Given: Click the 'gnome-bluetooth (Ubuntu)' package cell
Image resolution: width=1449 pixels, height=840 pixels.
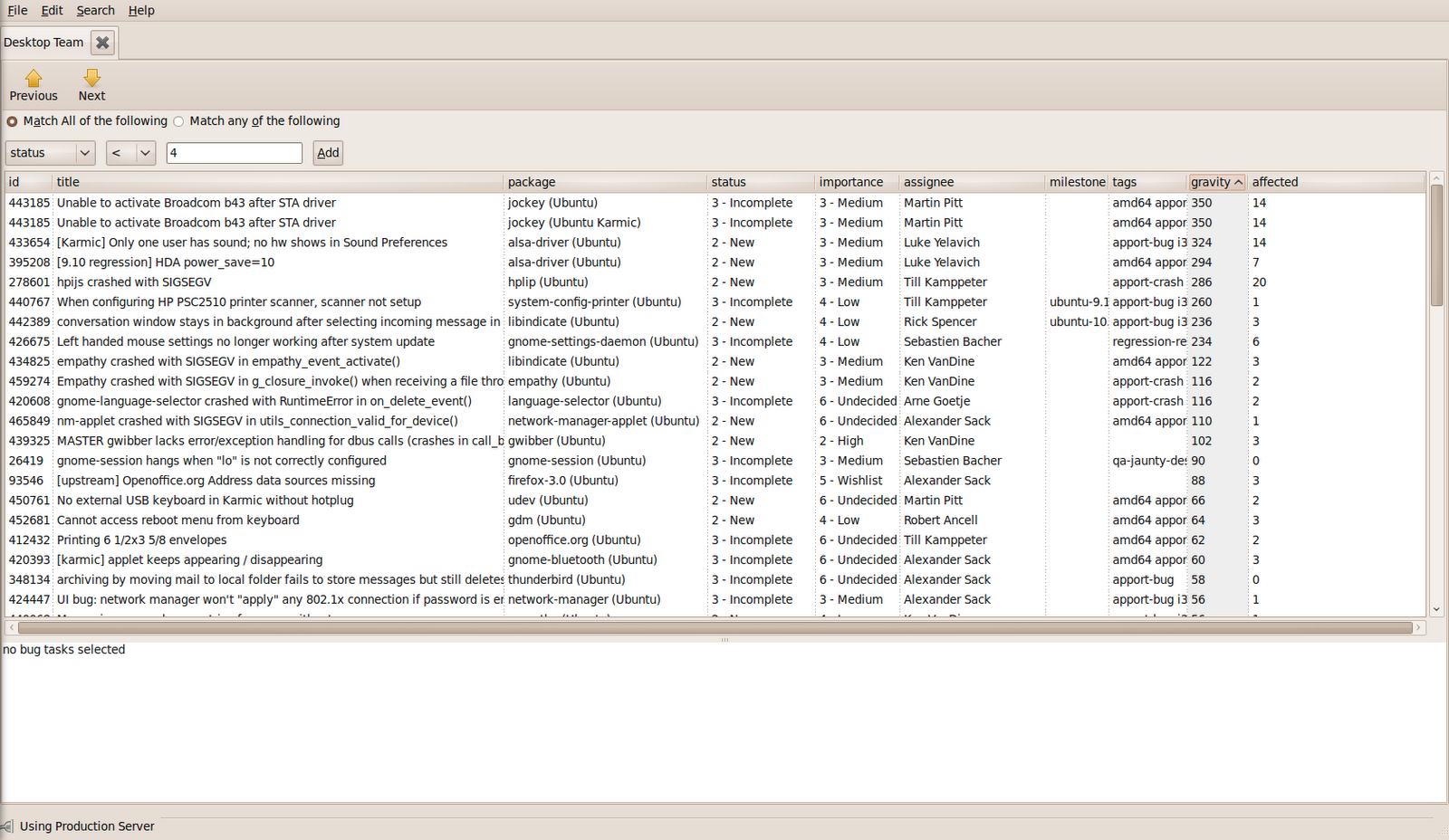Looking at the screenshot, I should 582,560.
